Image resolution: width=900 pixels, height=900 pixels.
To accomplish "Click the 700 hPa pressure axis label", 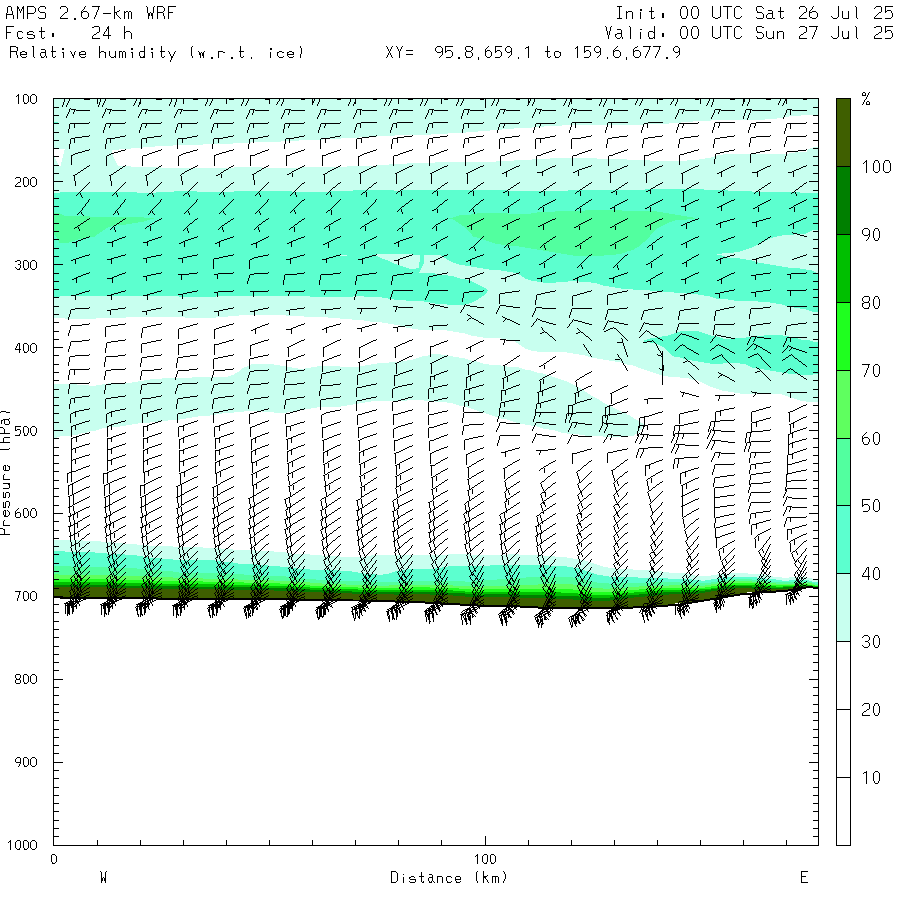I will coord(26,596).
